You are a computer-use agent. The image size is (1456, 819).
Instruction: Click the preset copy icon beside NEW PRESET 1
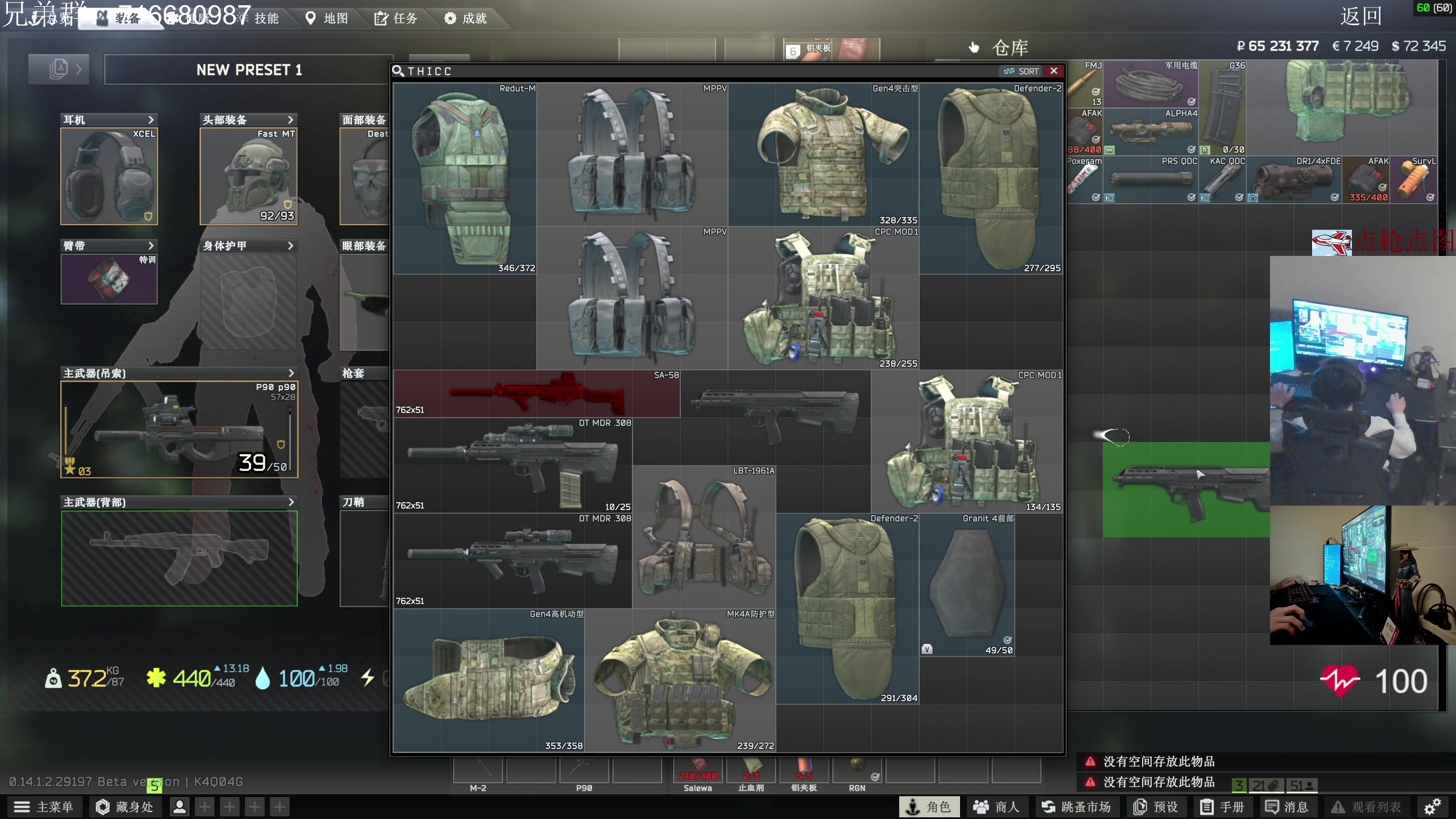pyautogui.click(x=59, y=69)
